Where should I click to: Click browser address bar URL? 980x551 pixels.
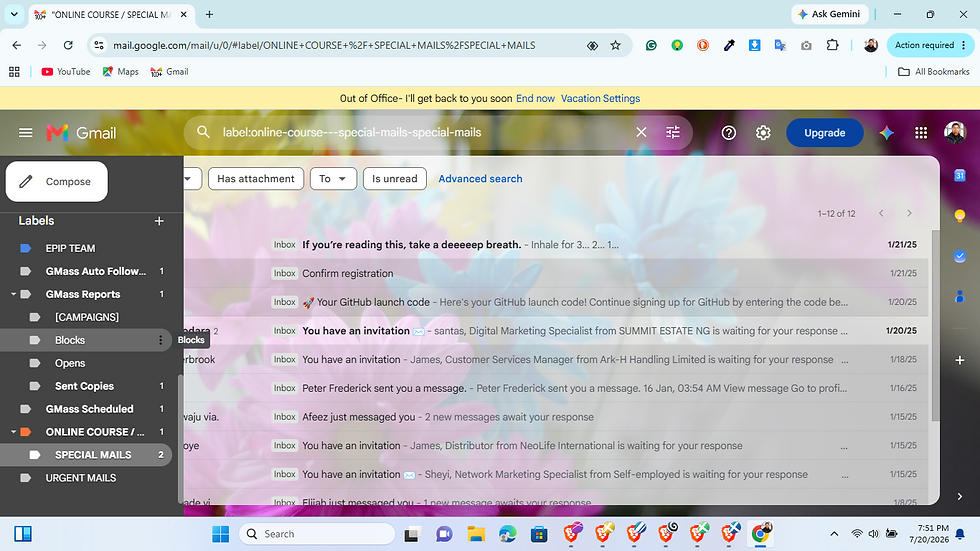(324, 45)
